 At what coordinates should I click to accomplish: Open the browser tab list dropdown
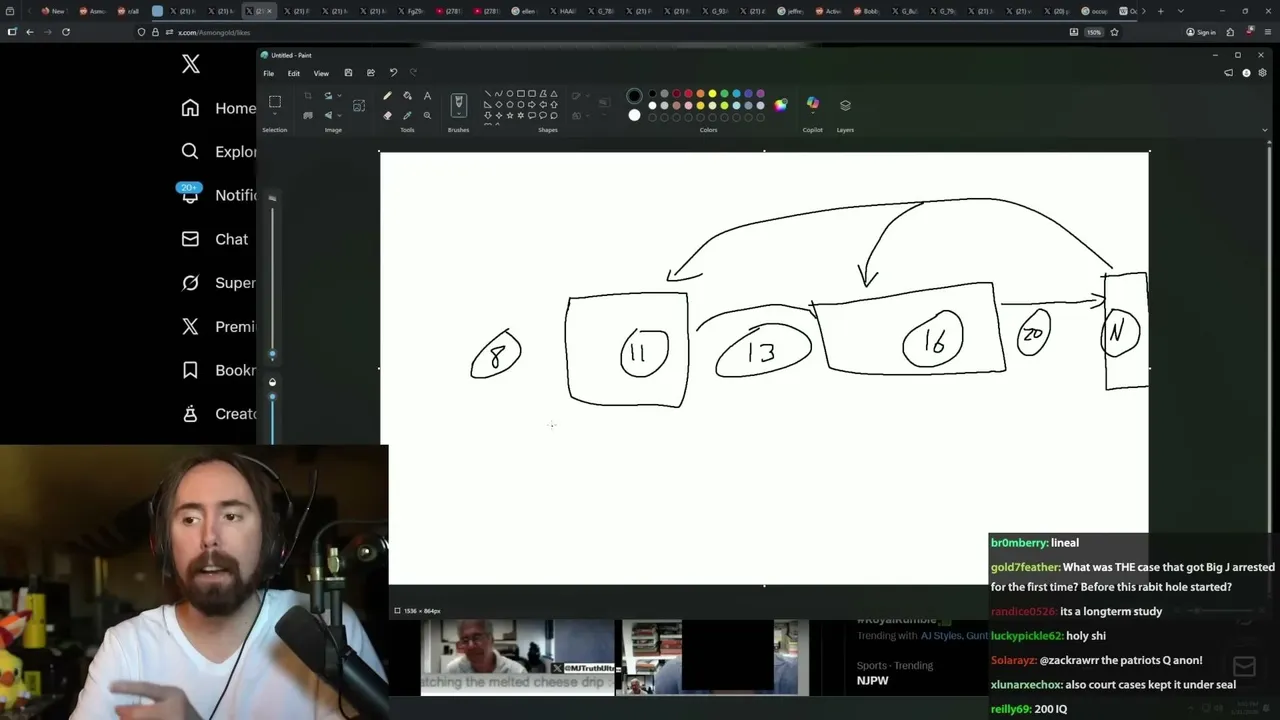[x=1183, y=11]
